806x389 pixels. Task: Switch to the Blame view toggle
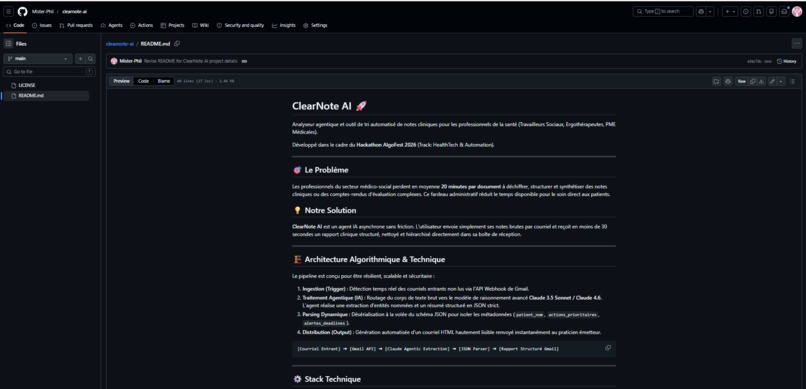(163, 81)
